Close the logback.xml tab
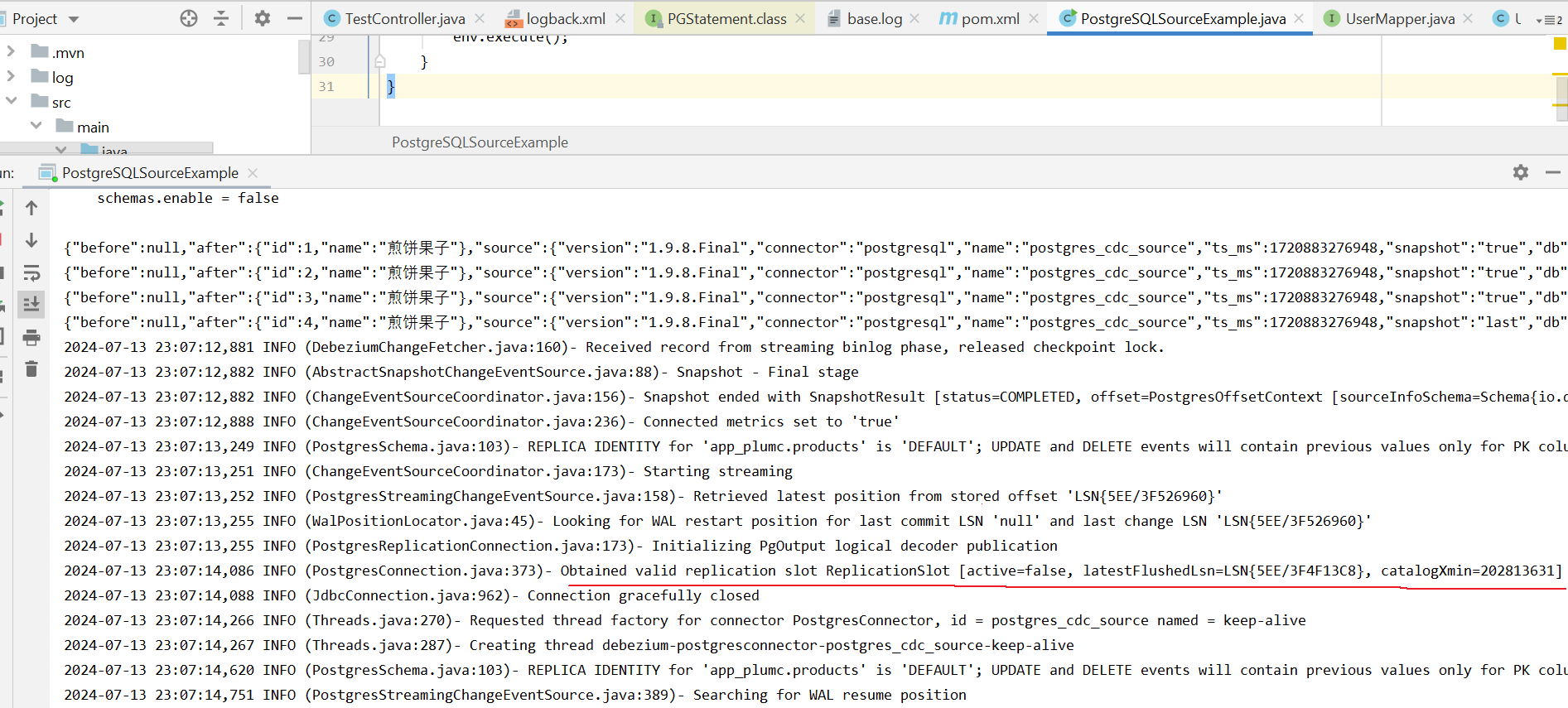The image size is (1568, 708). click(x=620, y=18)
